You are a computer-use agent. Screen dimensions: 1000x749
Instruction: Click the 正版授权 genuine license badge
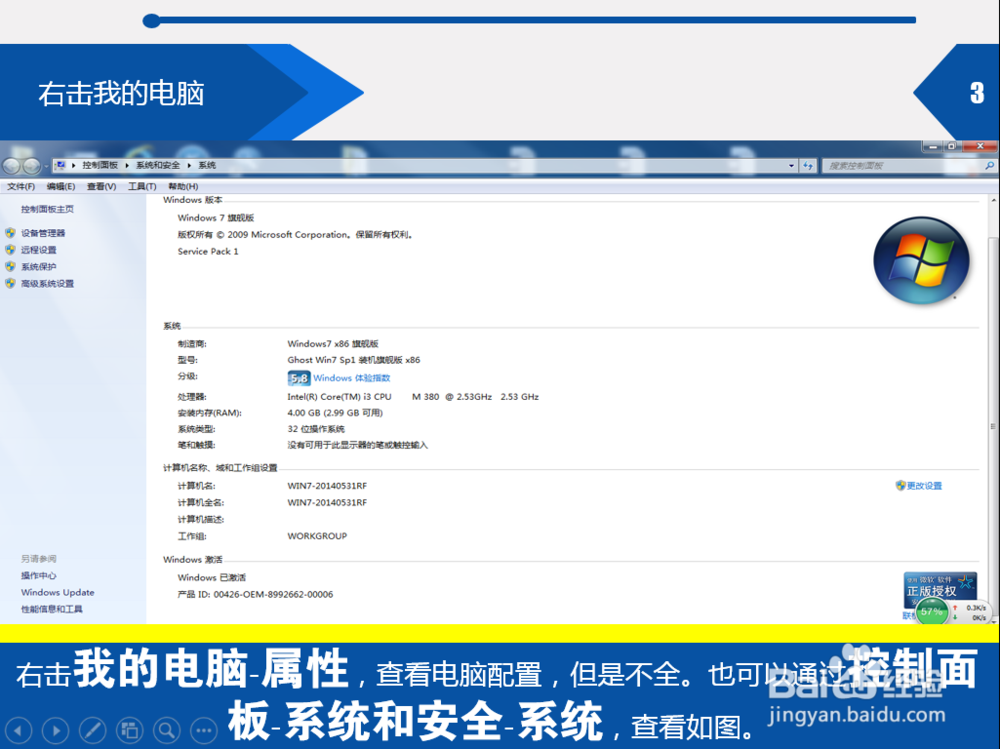938,589
